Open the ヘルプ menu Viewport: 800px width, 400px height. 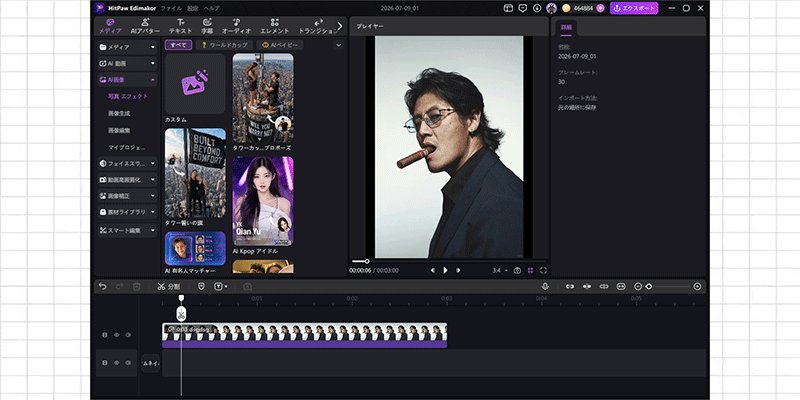[x=211, y=8]
